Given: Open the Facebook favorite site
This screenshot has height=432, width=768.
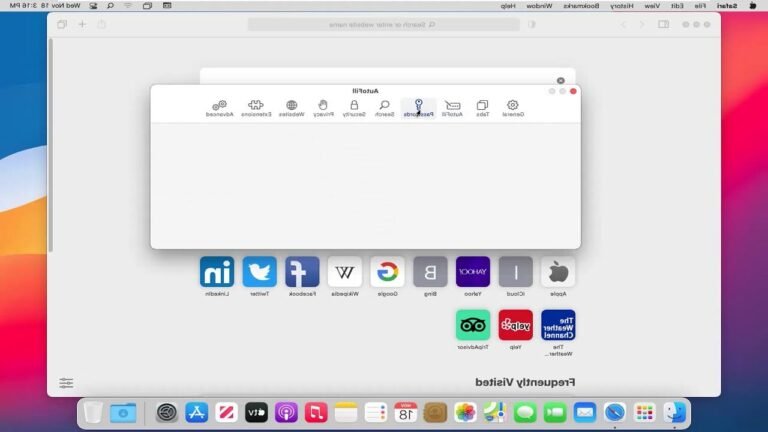Looking at the screenshot, I should point(302,272).
